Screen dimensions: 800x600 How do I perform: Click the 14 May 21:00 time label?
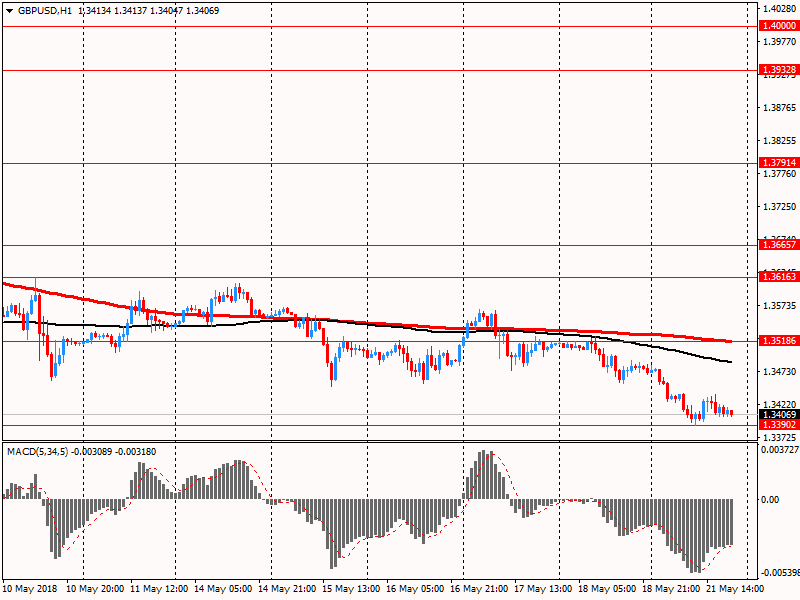point(287,589)
